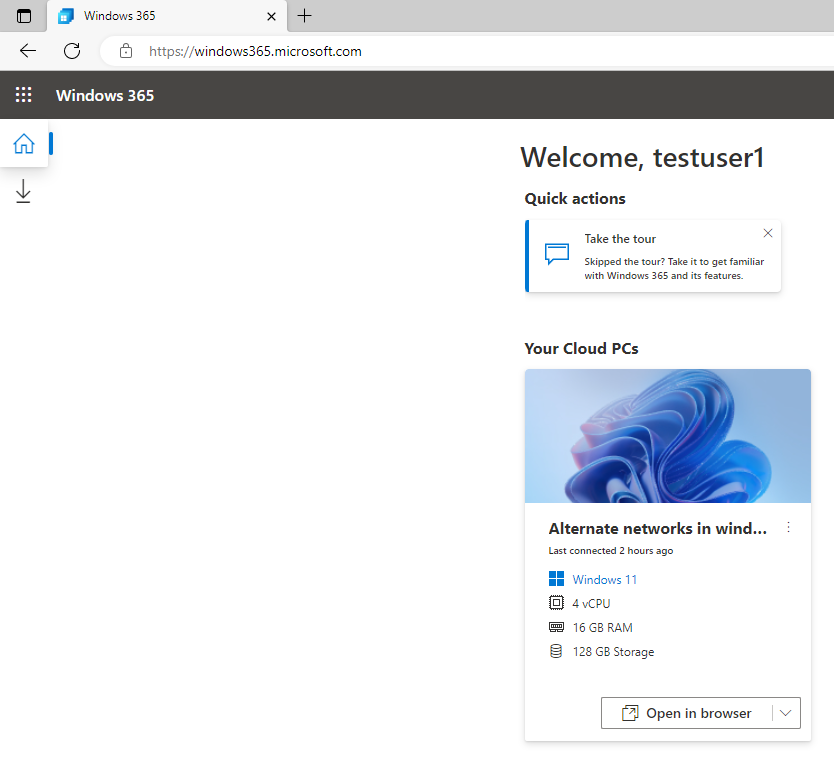834x760 pixels.
Task: Click the browser back arrow
Action: [28, 51]
